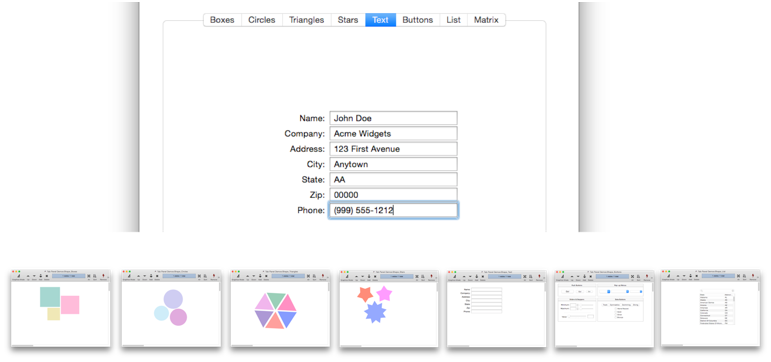771x362 pixels.
Task: Click the teal square in the Boxes thumbnail
Action: [x=50, y=297]
